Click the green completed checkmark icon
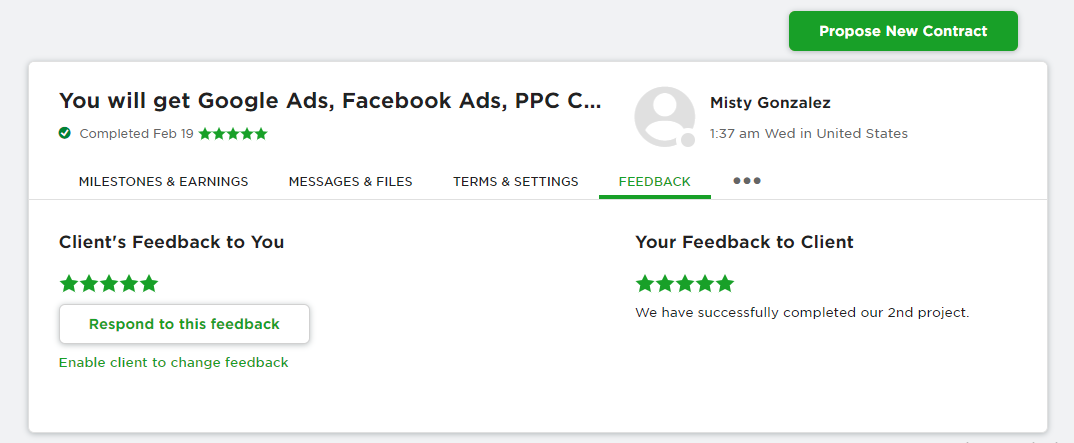The height and width of the screenshot is (443, 1074). (x=65, y=133)
